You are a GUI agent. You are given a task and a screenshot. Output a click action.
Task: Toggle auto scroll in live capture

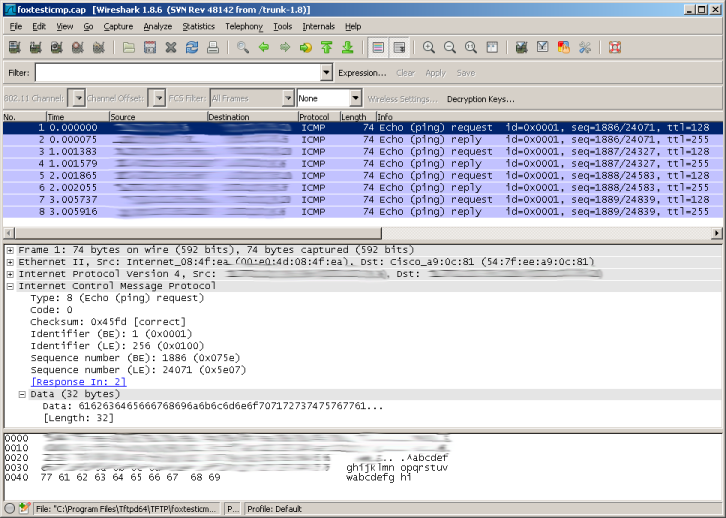pyautogui.click(x=399, y=47)
